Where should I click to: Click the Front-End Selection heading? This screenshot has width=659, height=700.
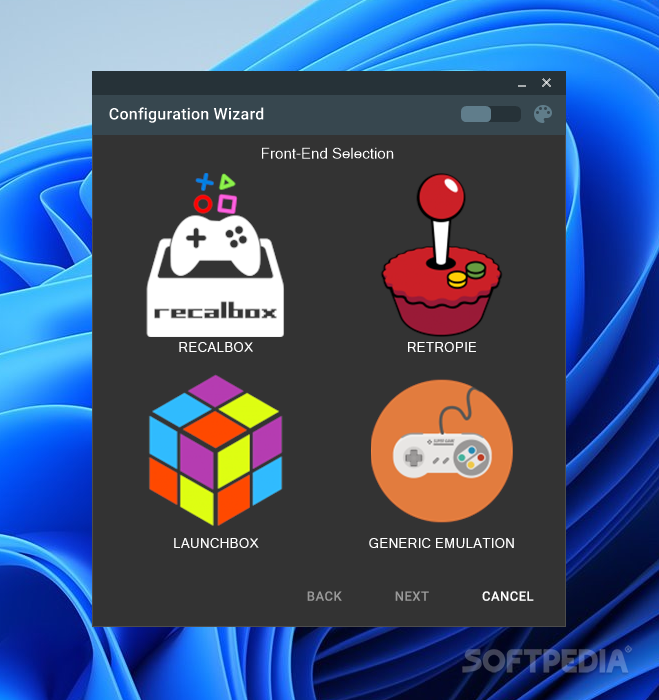[327, 154]
